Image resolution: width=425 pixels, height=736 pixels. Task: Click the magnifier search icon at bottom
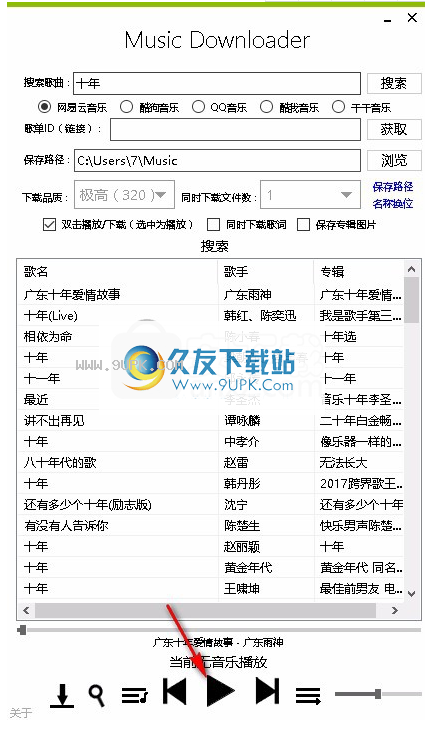[96, 695]
